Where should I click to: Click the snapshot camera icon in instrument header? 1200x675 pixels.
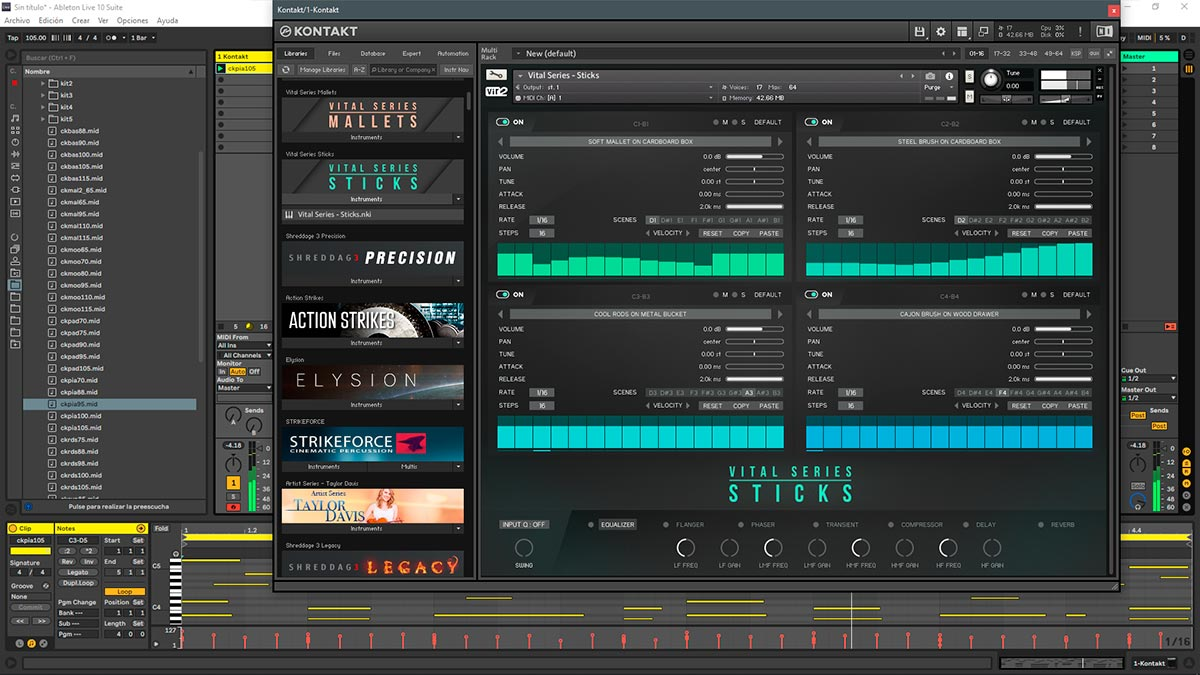click(x=930, y=76)
